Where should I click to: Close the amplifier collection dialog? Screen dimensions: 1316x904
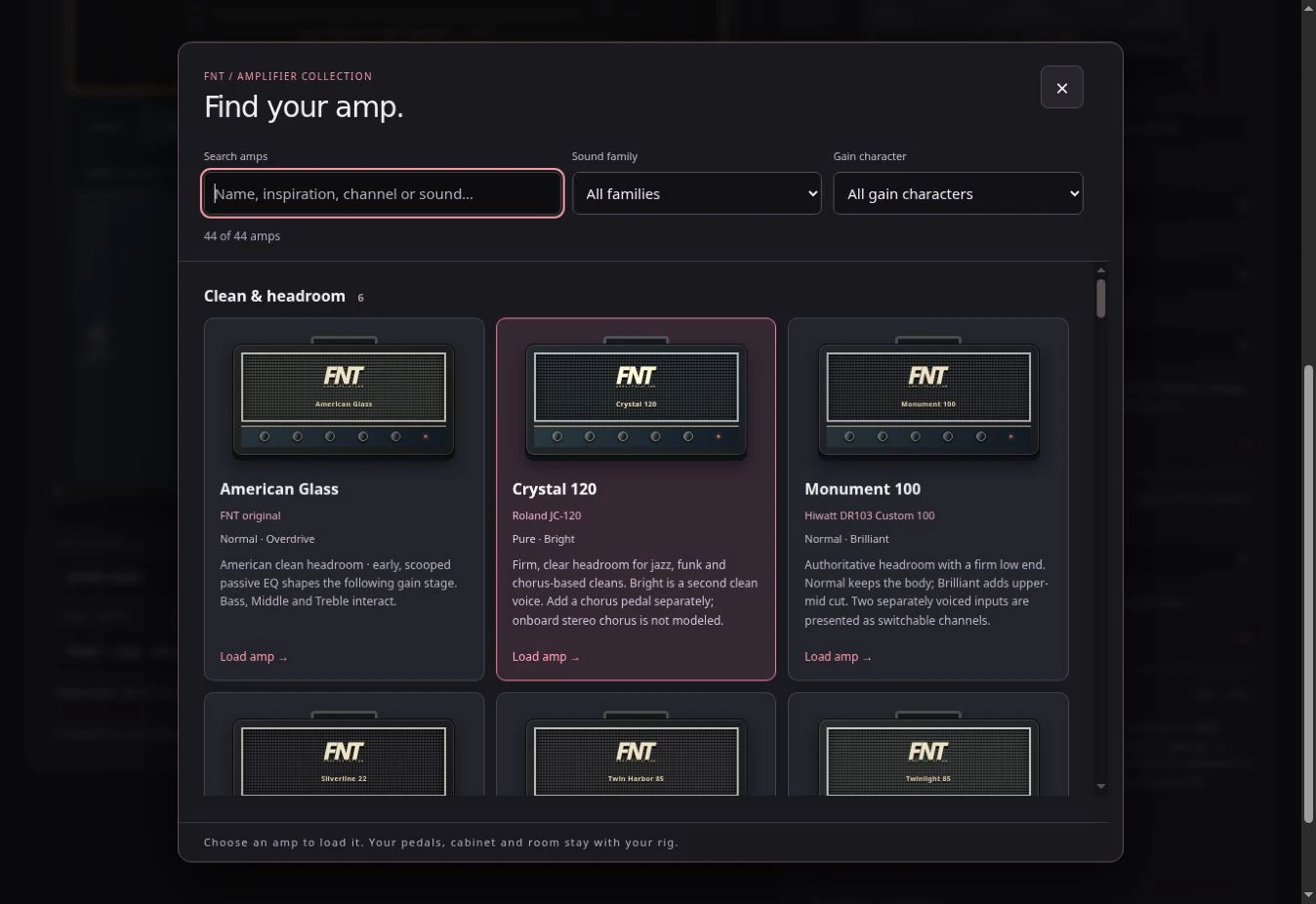[x=1061, y=88]
